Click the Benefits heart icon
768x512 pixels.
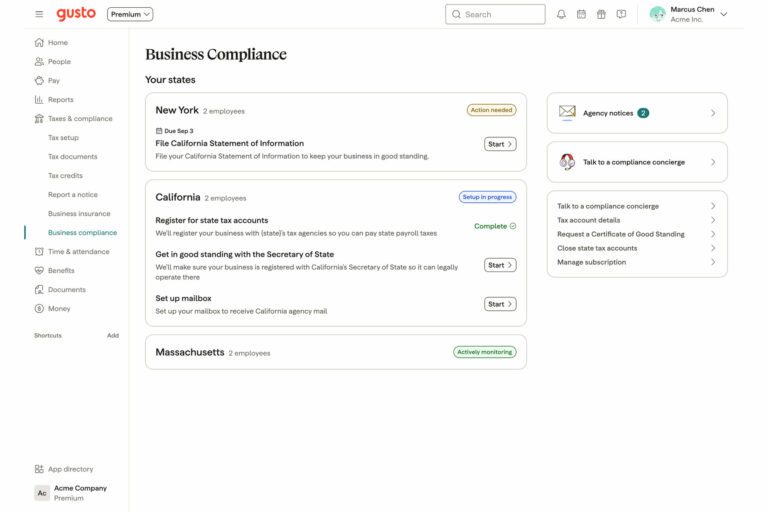pos(39,270)
